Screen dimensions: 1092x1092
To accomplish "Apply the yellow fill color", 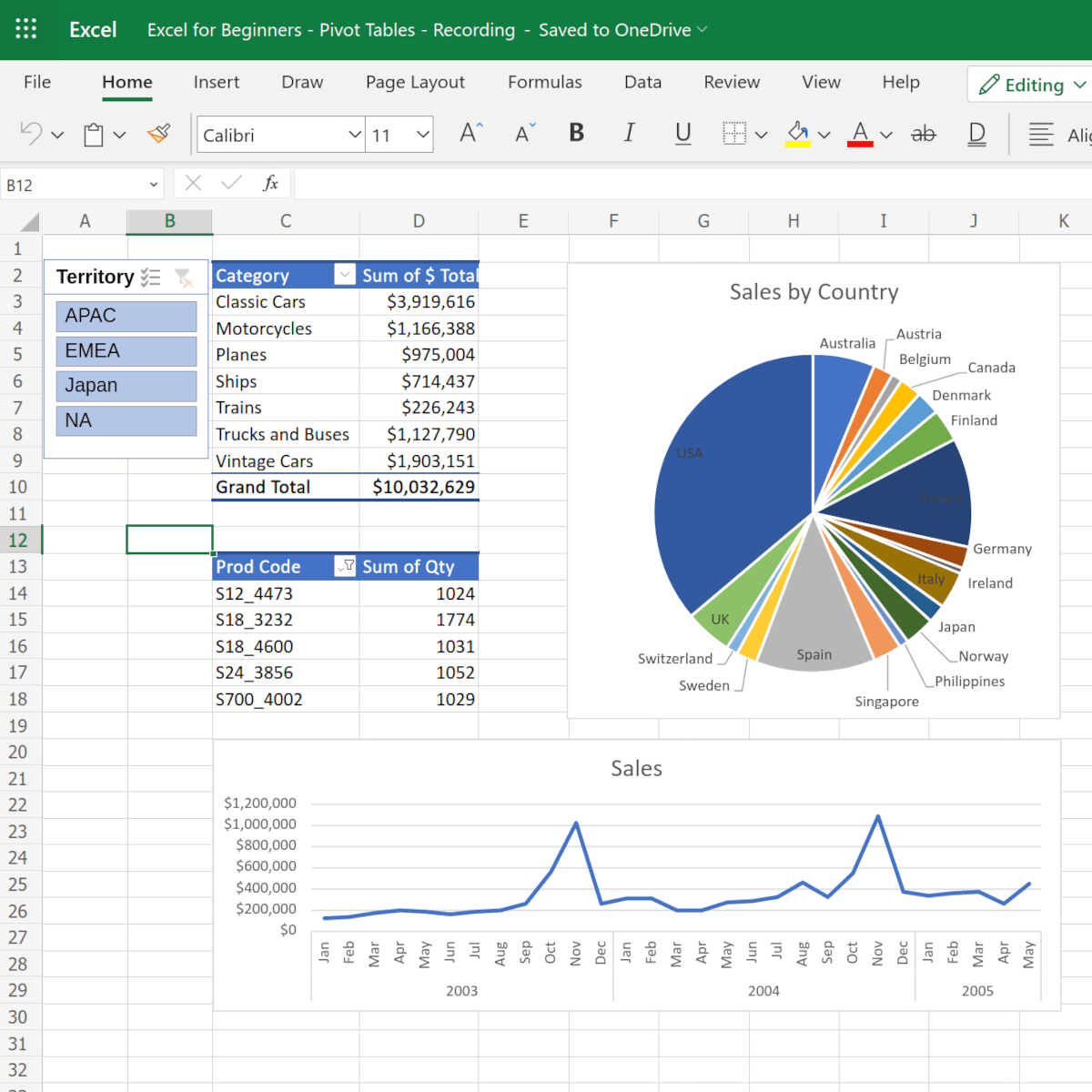I will (x=798, y=134).
